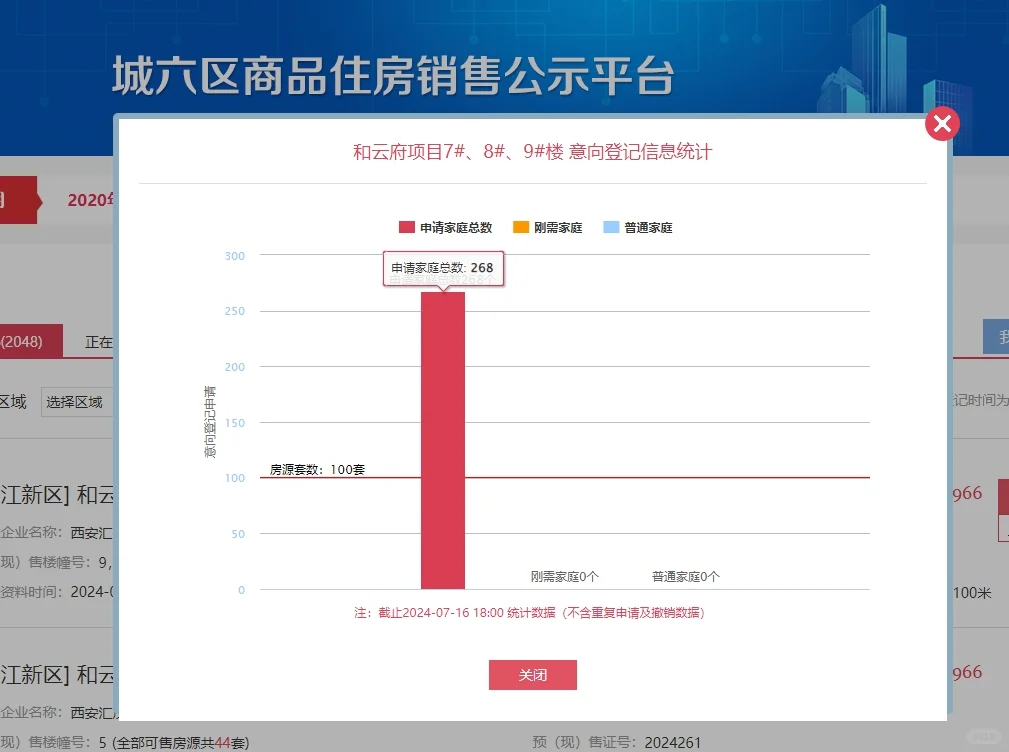Screen dimensions: 1009x752
Task: Toggle the 刚需家庭 legend swatch
Action: point(521,227)
